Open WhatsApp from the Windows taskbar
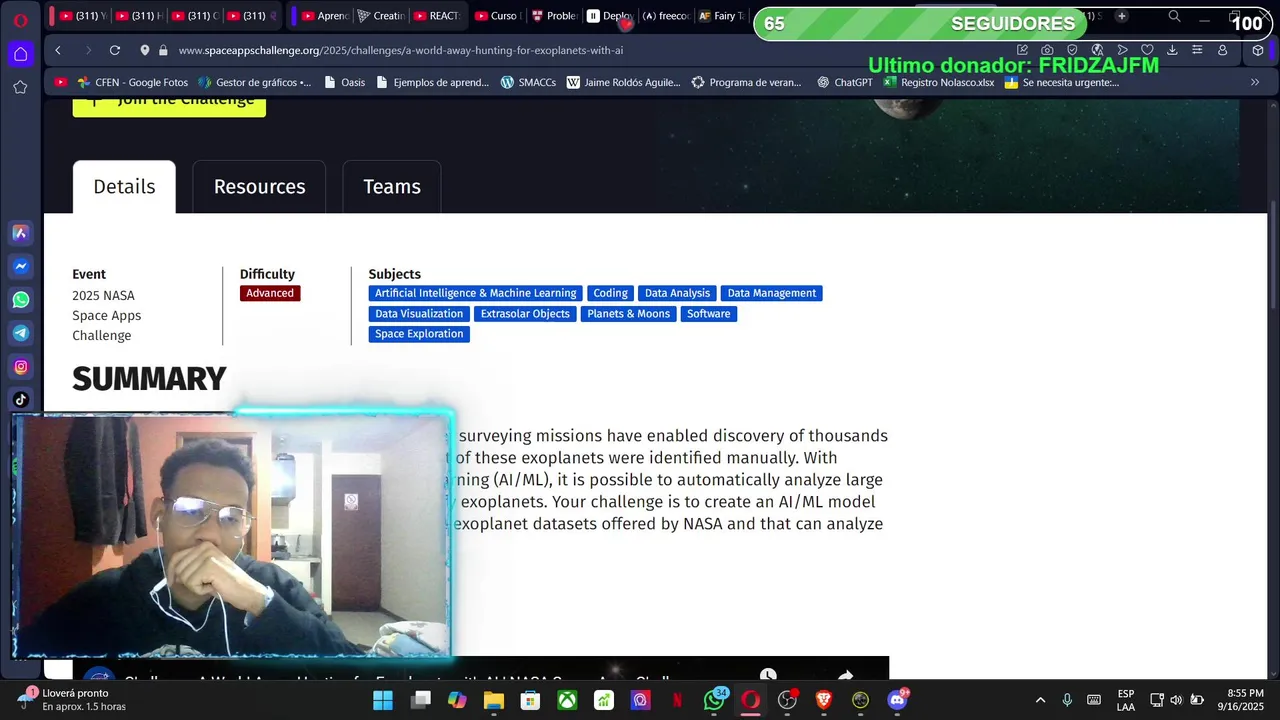1280x720 pixels. (714, 700)
